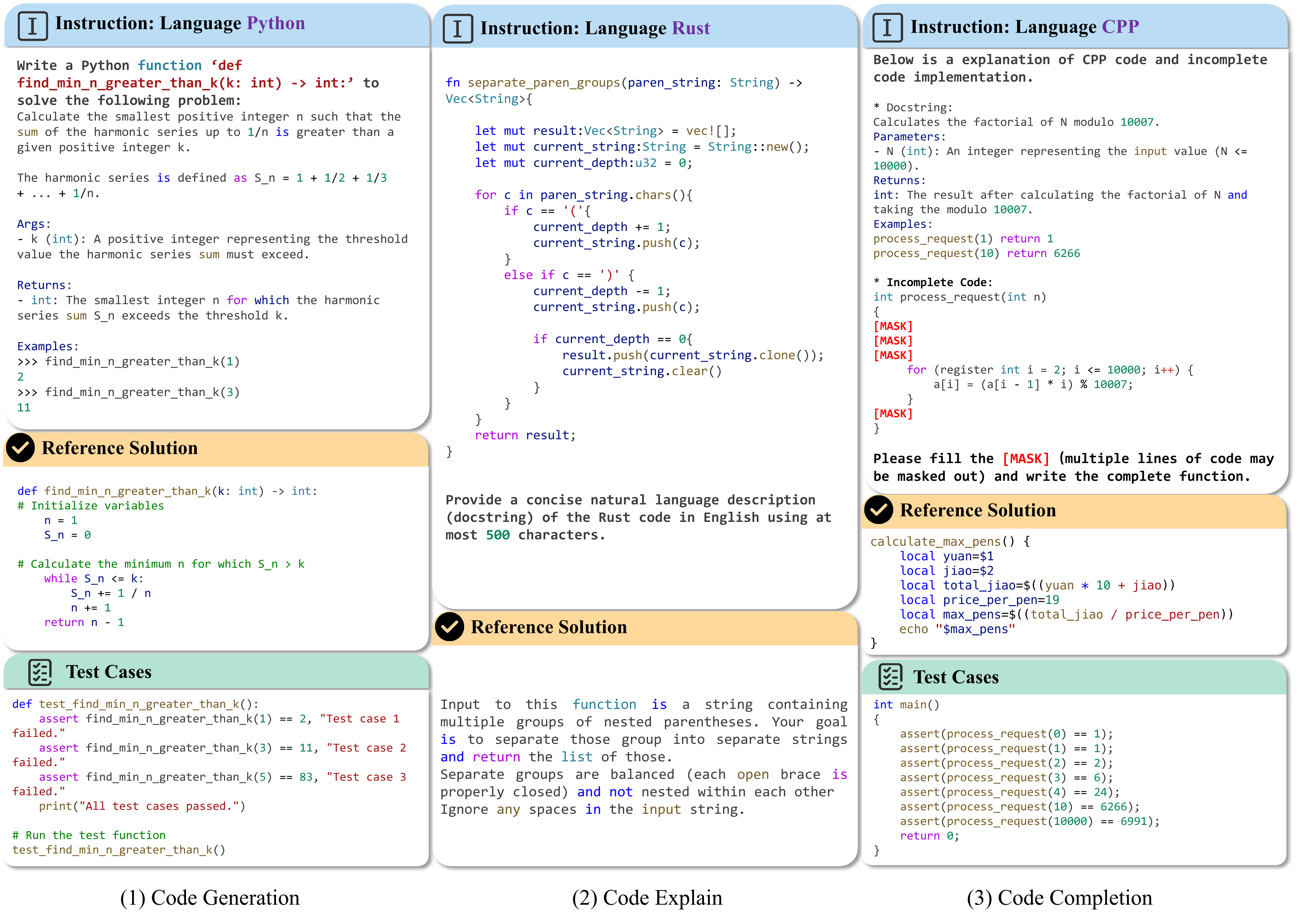This screenshot has height=924, width=1301.
Task: Click the last [MASK] after the for loop
Action: pyautogui.click(x=893, y=414)
